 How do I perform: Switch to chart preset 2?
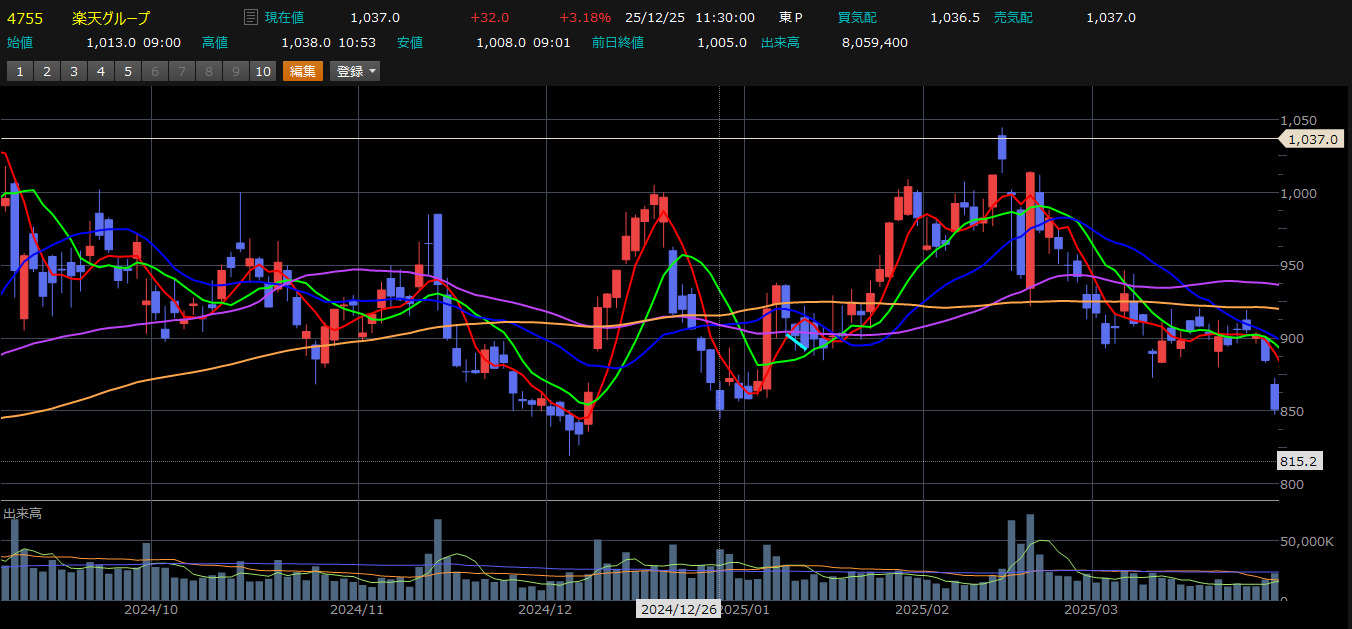[47, 71]
